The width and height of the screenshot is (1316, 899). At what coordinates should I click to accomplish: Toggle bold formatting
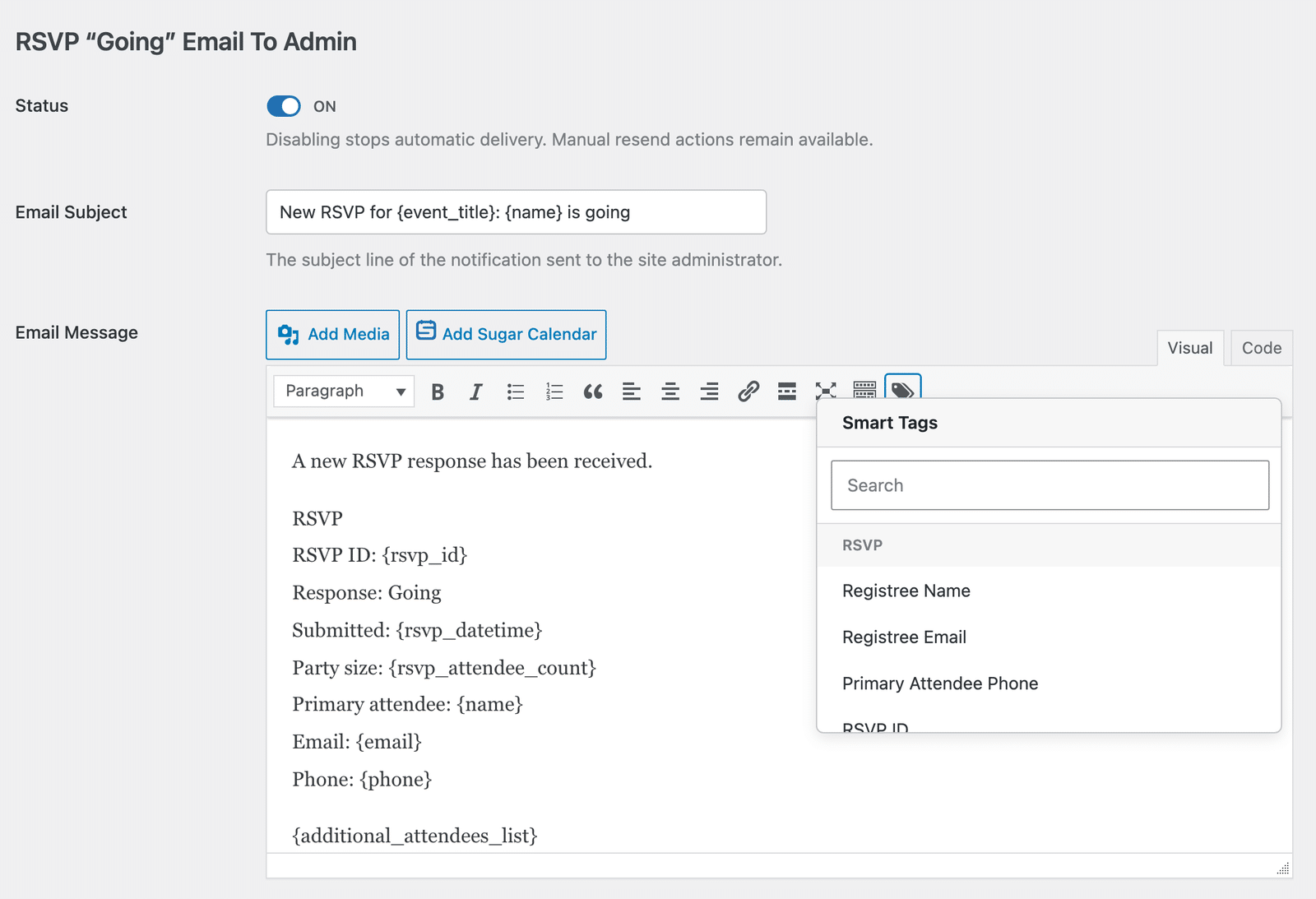point(438,392)
